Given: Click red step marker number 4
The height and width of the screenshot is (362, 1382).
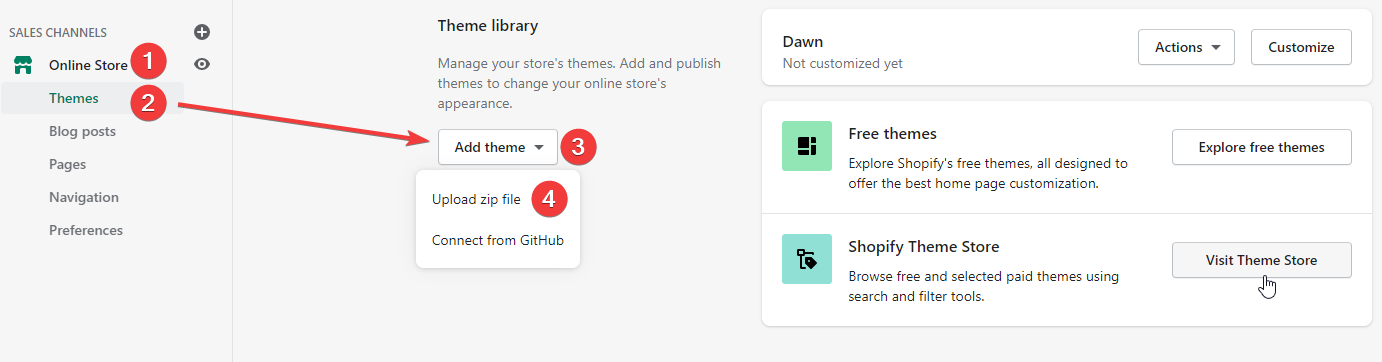Looking at the screenshot, I should 549,198.
